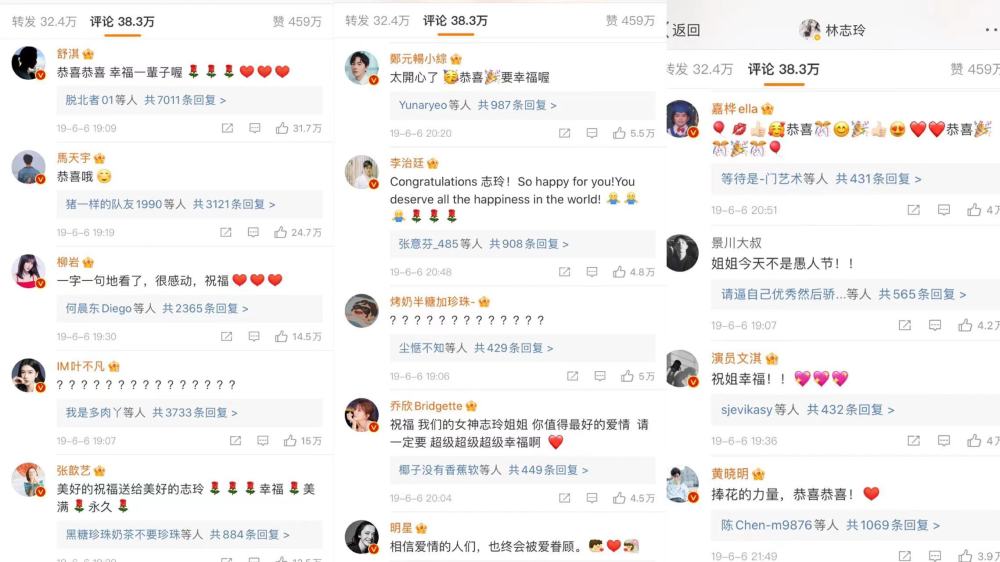Tap the reply icon on 景川大叔's comment

pos(935,325)
